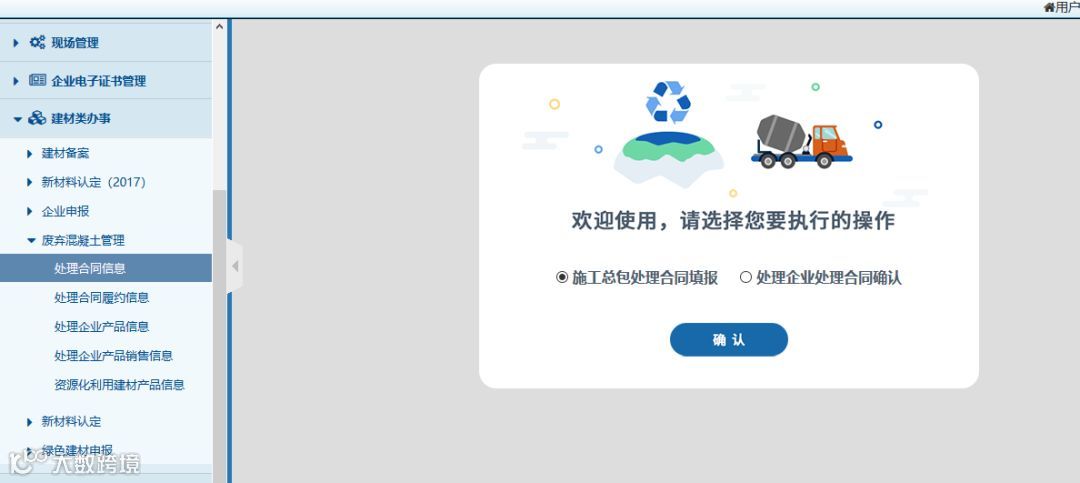Click the cubes icon beside 建材类办事
Image resolution: width=1080 pixels, height=483 pixels.
(37, 119)
